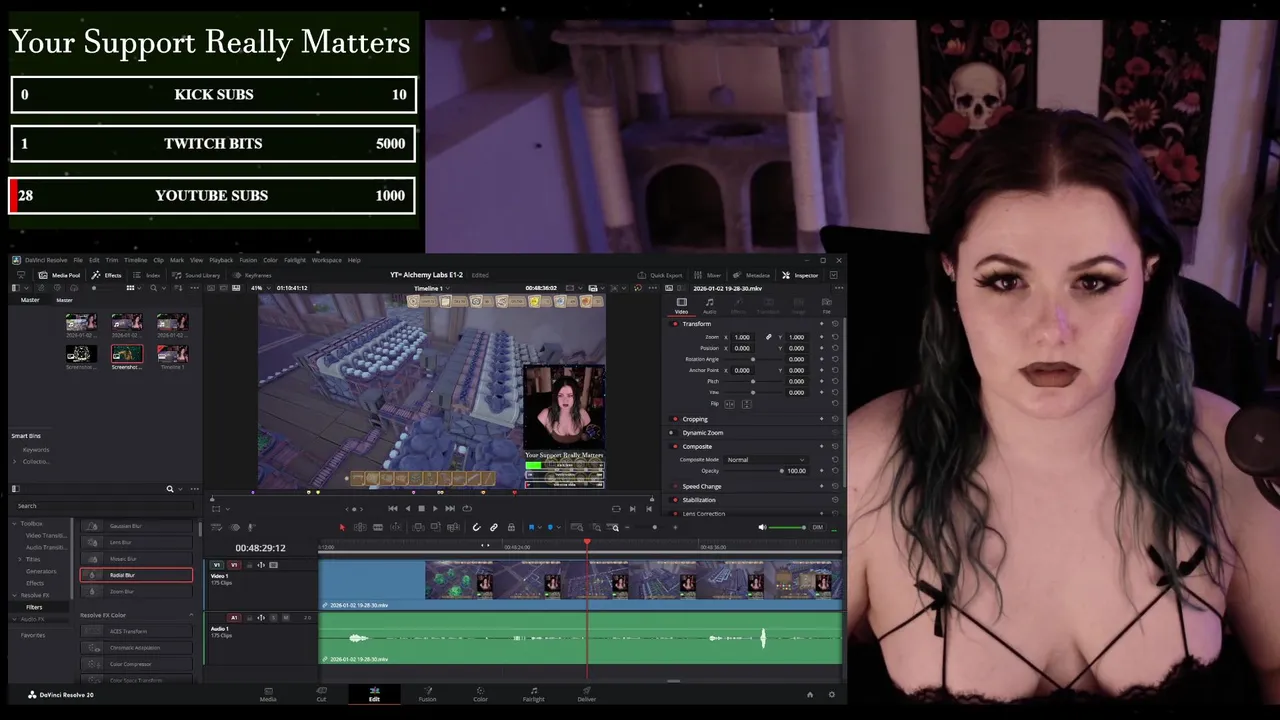
Task: Open the Composite Mode Normal dropdown
Action: (x=766, y=459)
